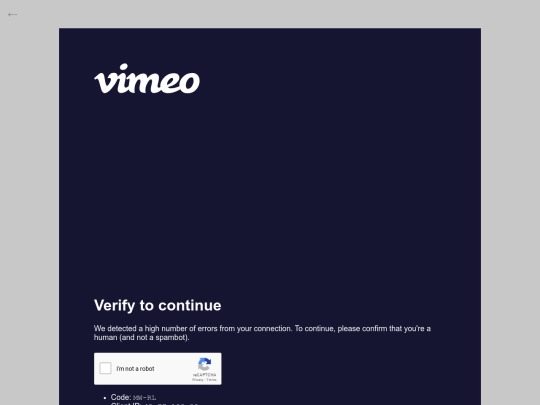Click the Verify to continue heading
The height and width of the screenshot is (405, 540).
click(158, 305)
